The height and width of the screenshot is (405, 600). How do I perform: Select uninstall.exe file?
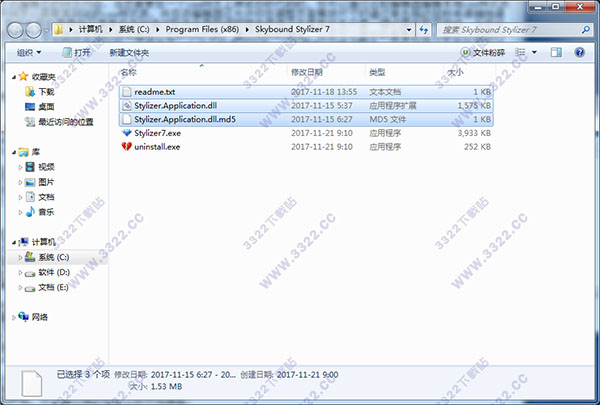pyautogui.click(x=306, y=147)
